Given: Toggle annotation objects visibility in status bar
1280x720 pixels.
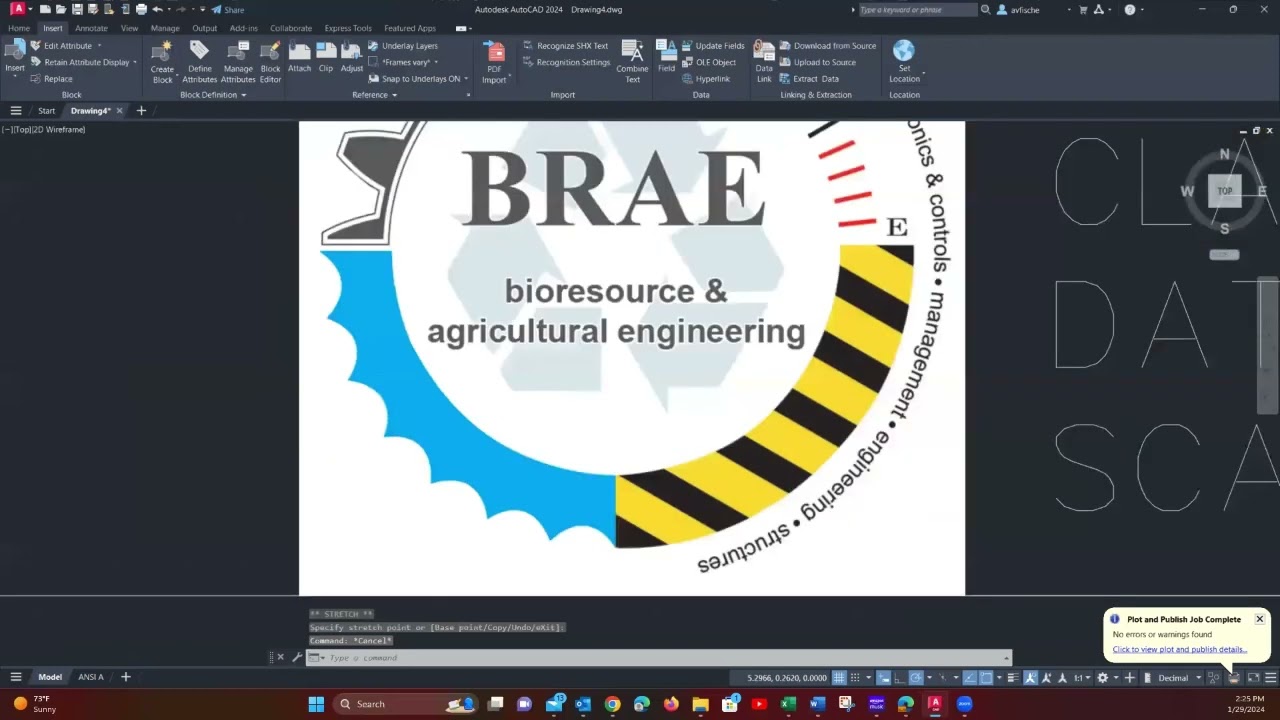Looking at the screenshot, I should pyautogui.click(x=1030, y=678).
